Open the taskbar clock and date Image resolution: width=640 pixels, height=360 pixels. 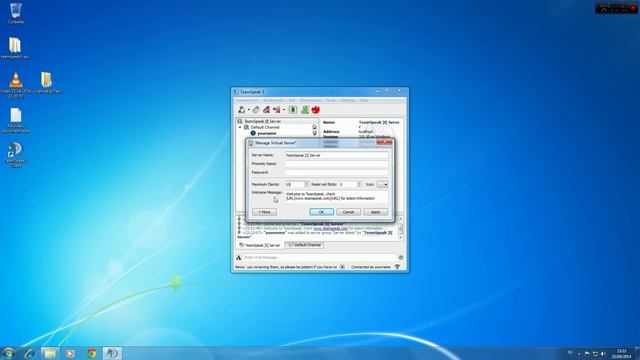pos(621,353)
